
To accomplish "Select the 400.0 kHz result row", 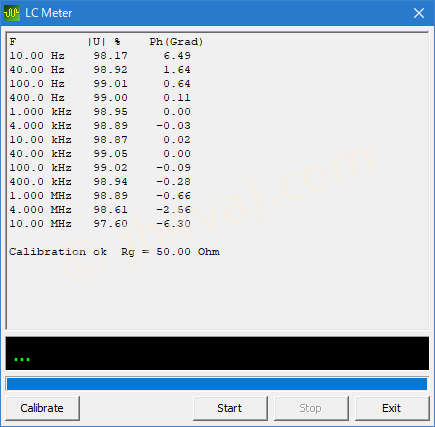I will point(100,182).
